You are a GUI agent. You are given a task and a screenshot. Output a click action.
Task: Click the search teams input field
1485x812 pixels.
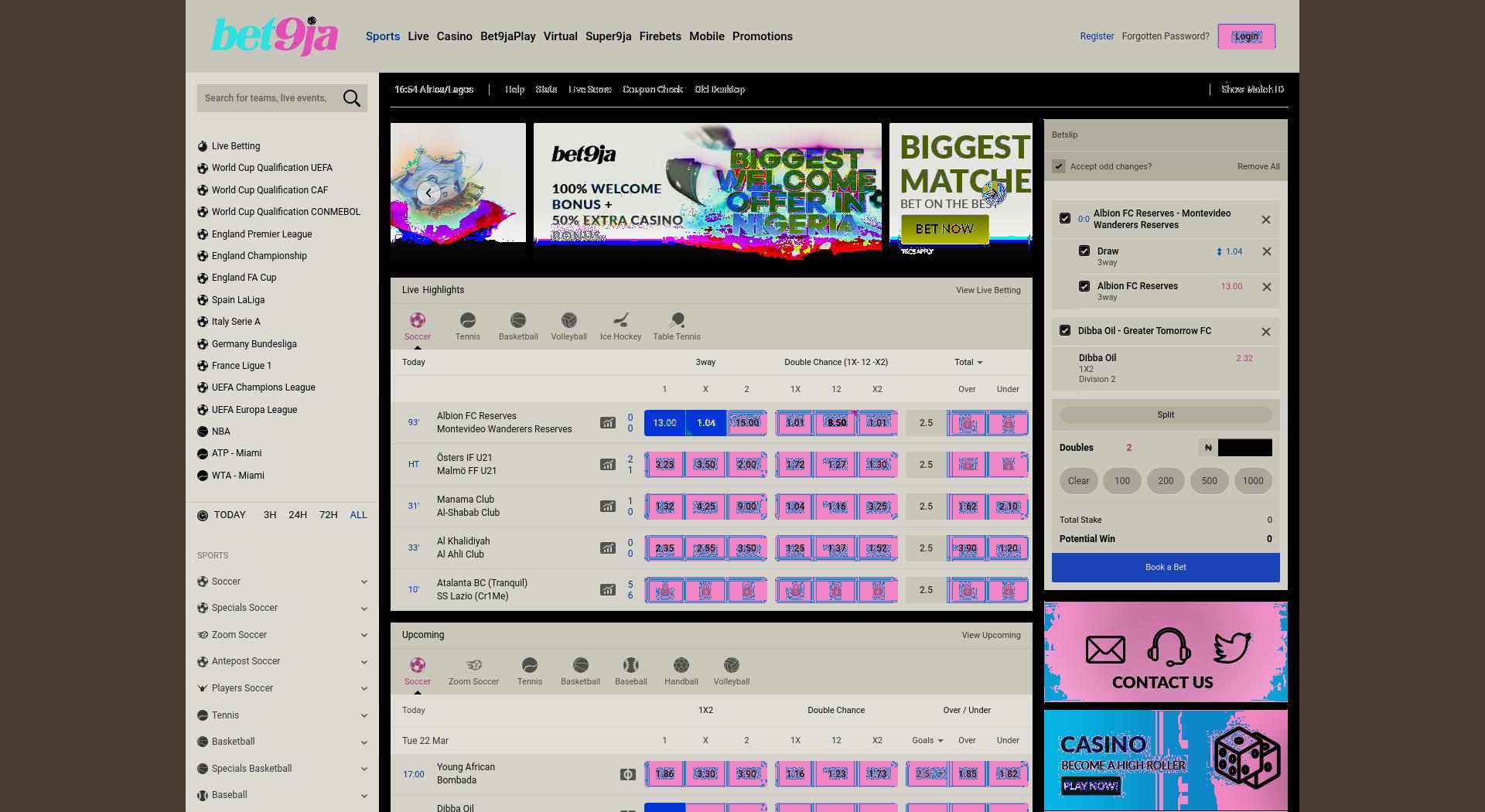click(x=267, y=98)
